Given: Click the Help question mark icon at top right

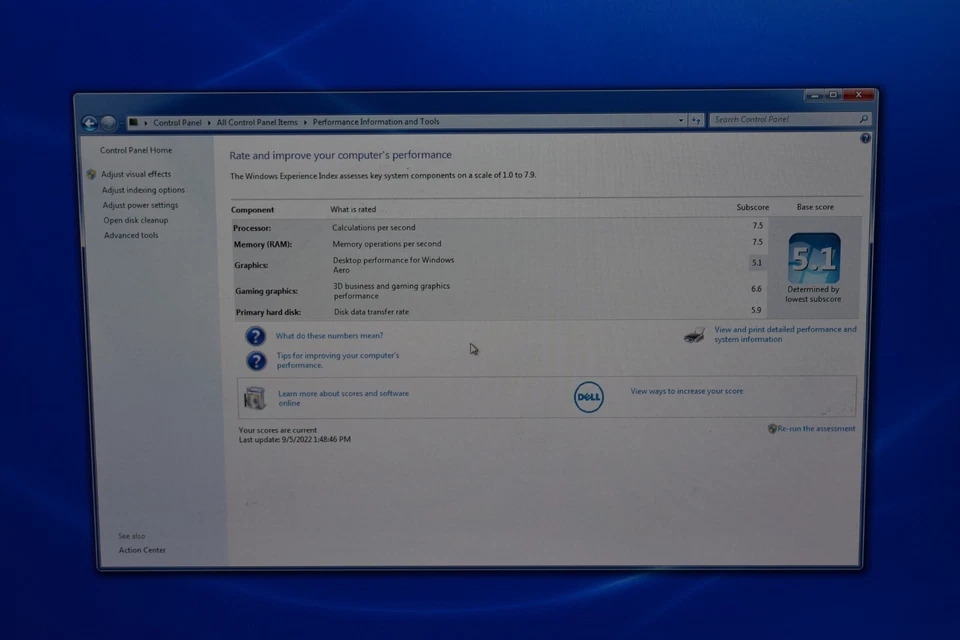Looking at the screenshot, I should 865,139.
